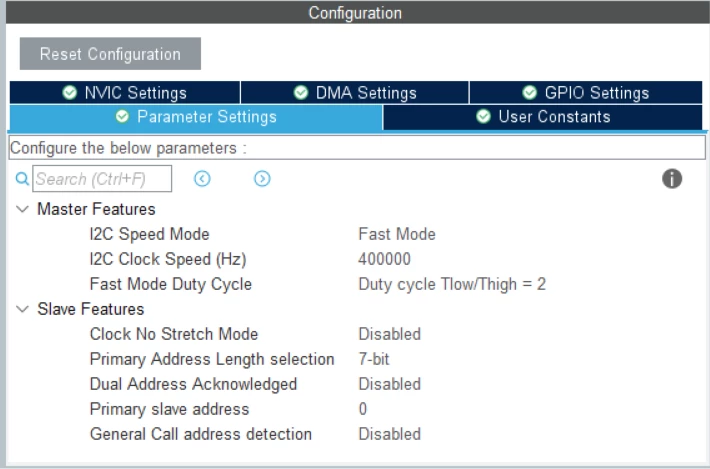The image size is (710, 469).
Task: Open the DMA Settings tab
Action: click(355, 93)
